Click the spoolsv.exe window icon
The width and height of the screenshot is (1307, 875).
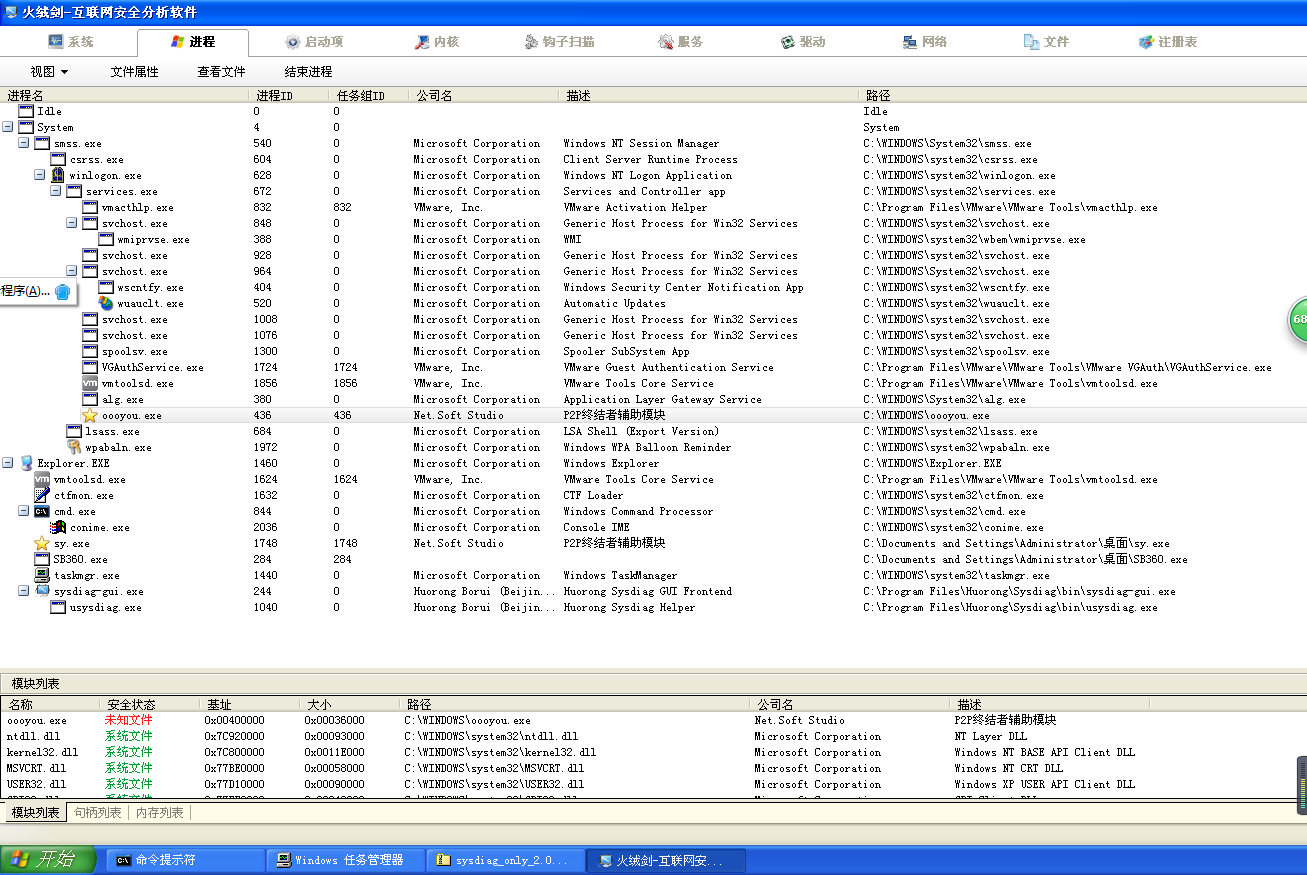coord(90,351)
